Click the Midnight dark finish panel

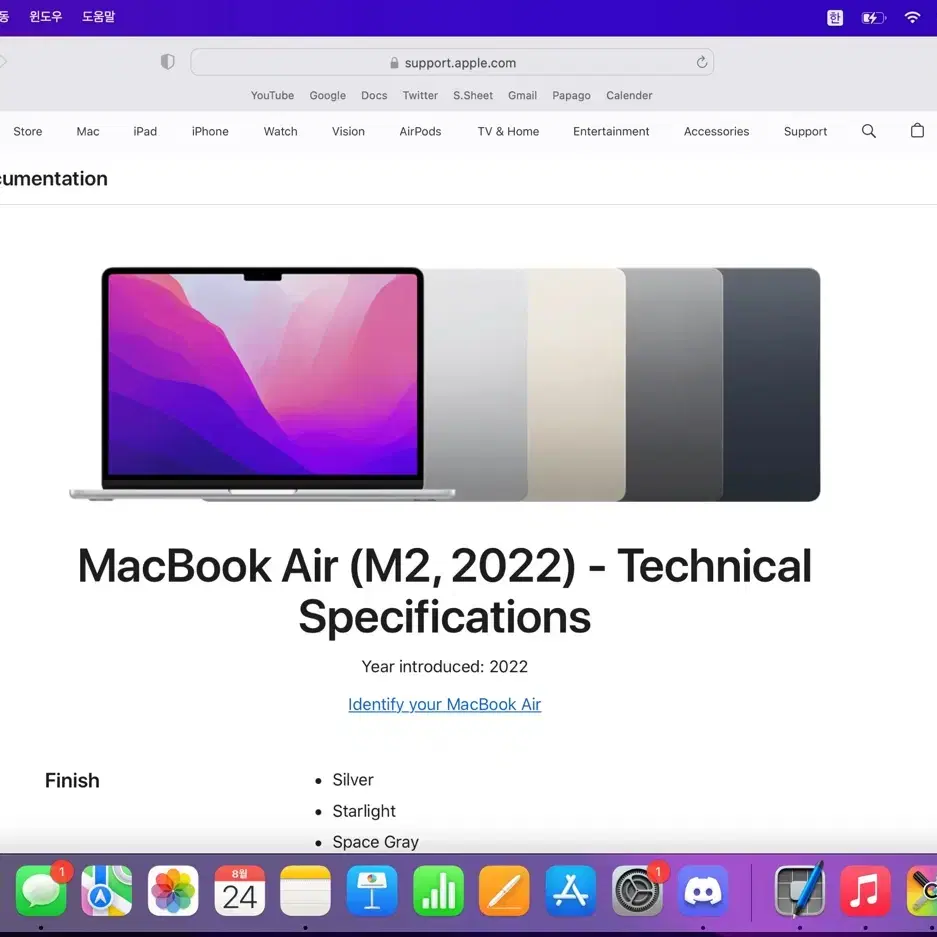click(x=771, y=384)
